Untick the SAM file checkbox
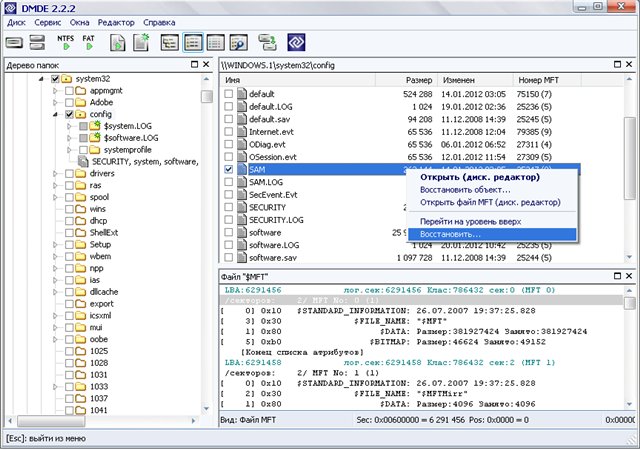This screenshot has width=640, height=450. (x=229, y=169)
